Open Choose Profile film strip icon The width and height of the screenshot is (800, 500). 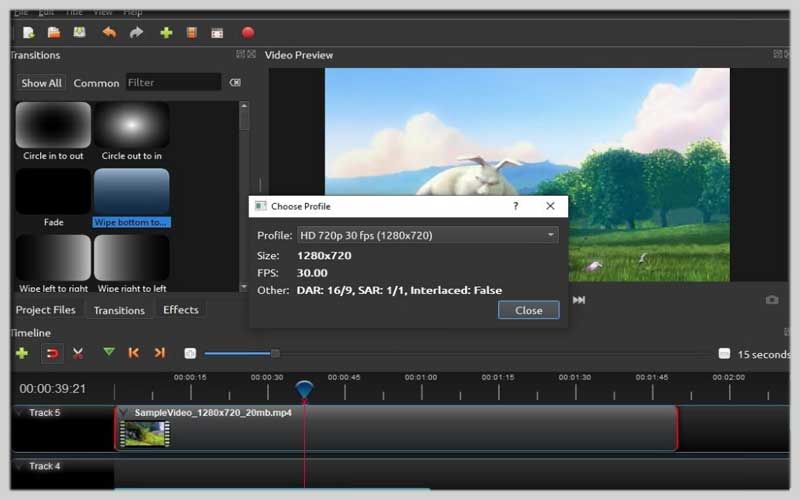[x=192, y=33]
